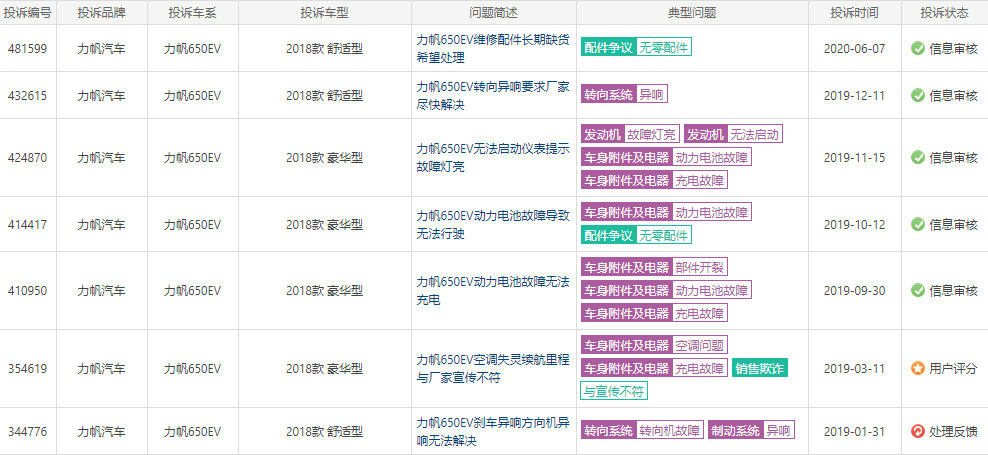
Task: Click 投诉时间 column header
Action: [x=854, y=13]
